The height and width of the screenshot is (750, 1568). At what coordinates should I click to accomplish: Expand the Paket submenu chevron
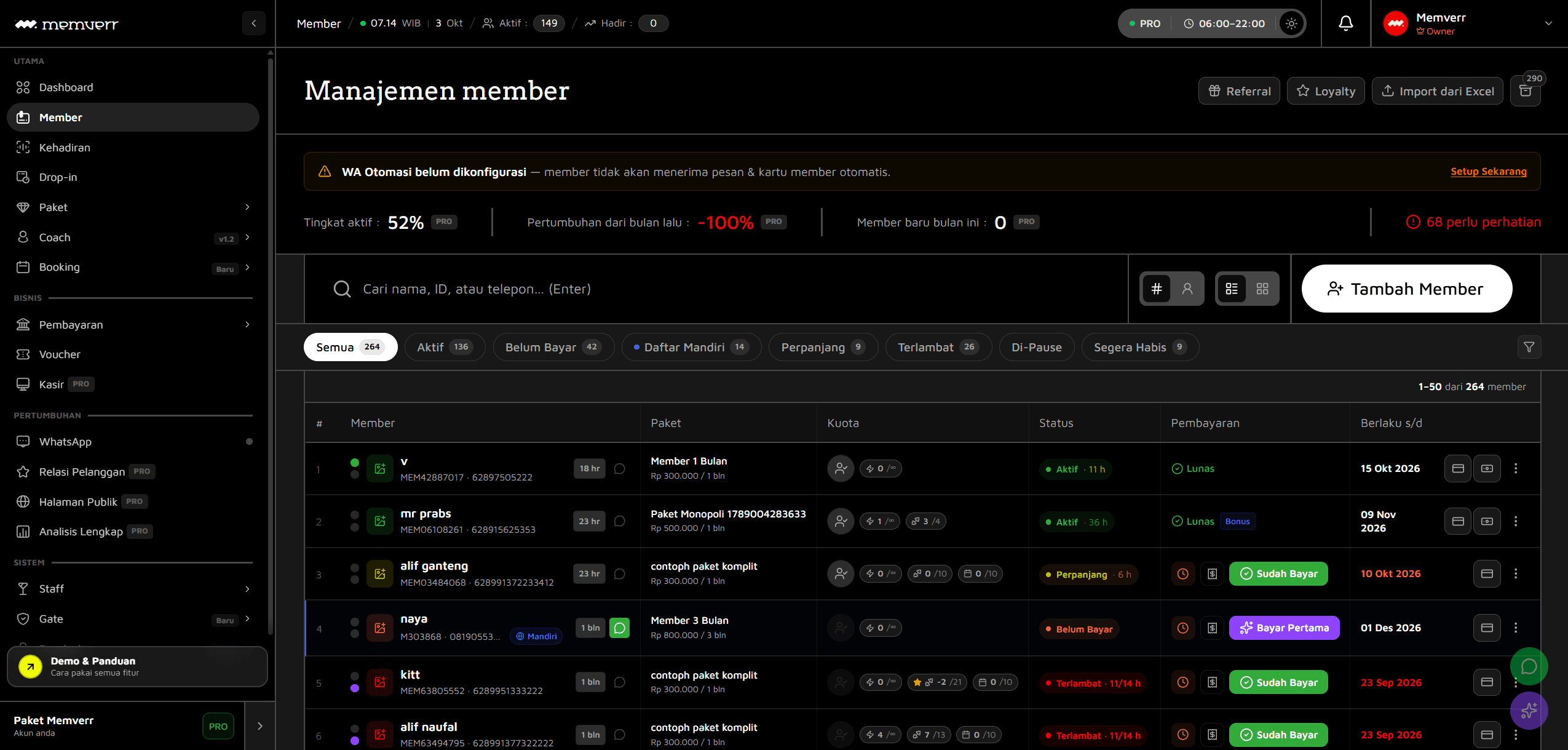(x=247, y=207)
